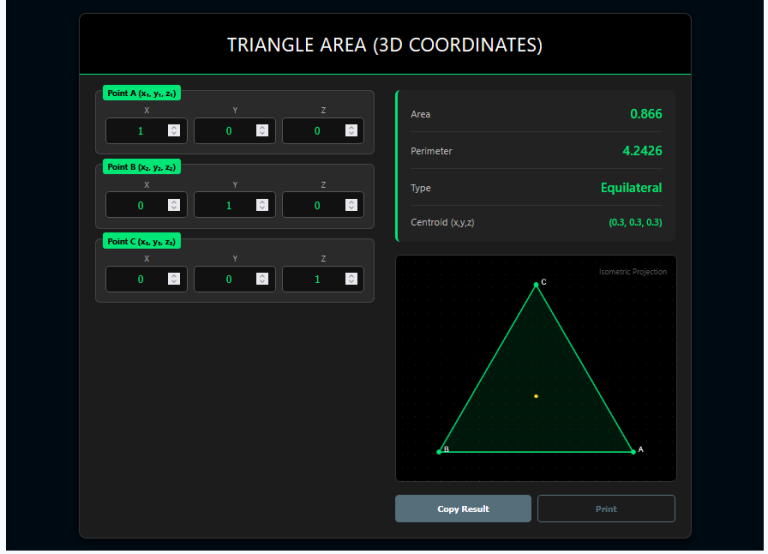768x554 pixels.
Task: Click the Area label in results
Action: click(x=420, y=114)
